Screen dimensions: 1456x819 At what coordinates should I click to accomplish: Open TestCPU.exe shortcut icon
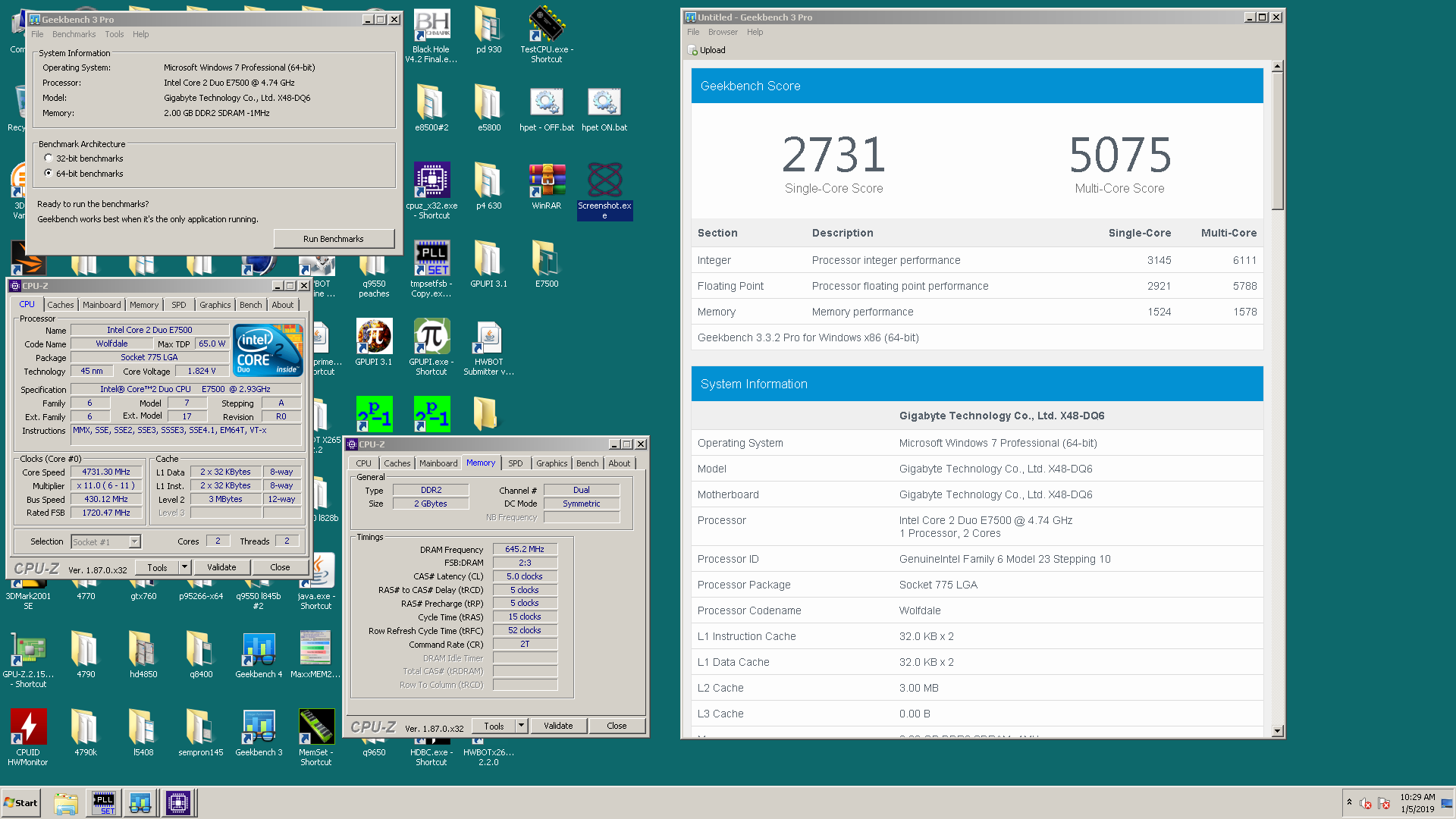click(x=547, y=35)
